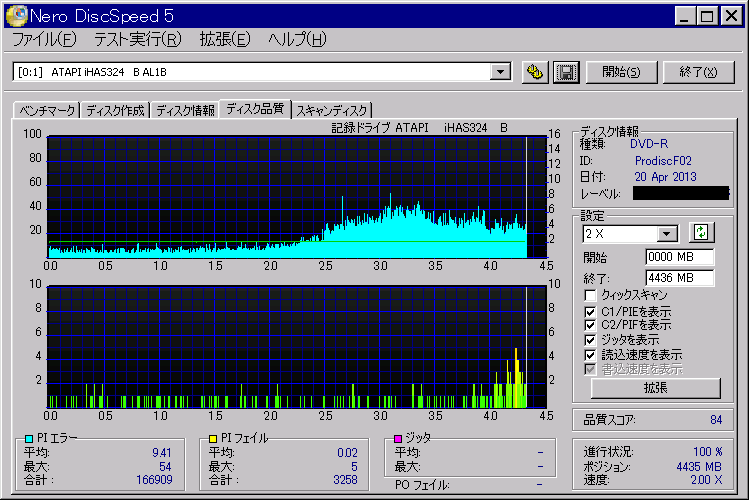Image resolution: width=749 pixels, height=500 pixels.
Task: Click the disc type text DVD-R
Action: pos(649,144)
